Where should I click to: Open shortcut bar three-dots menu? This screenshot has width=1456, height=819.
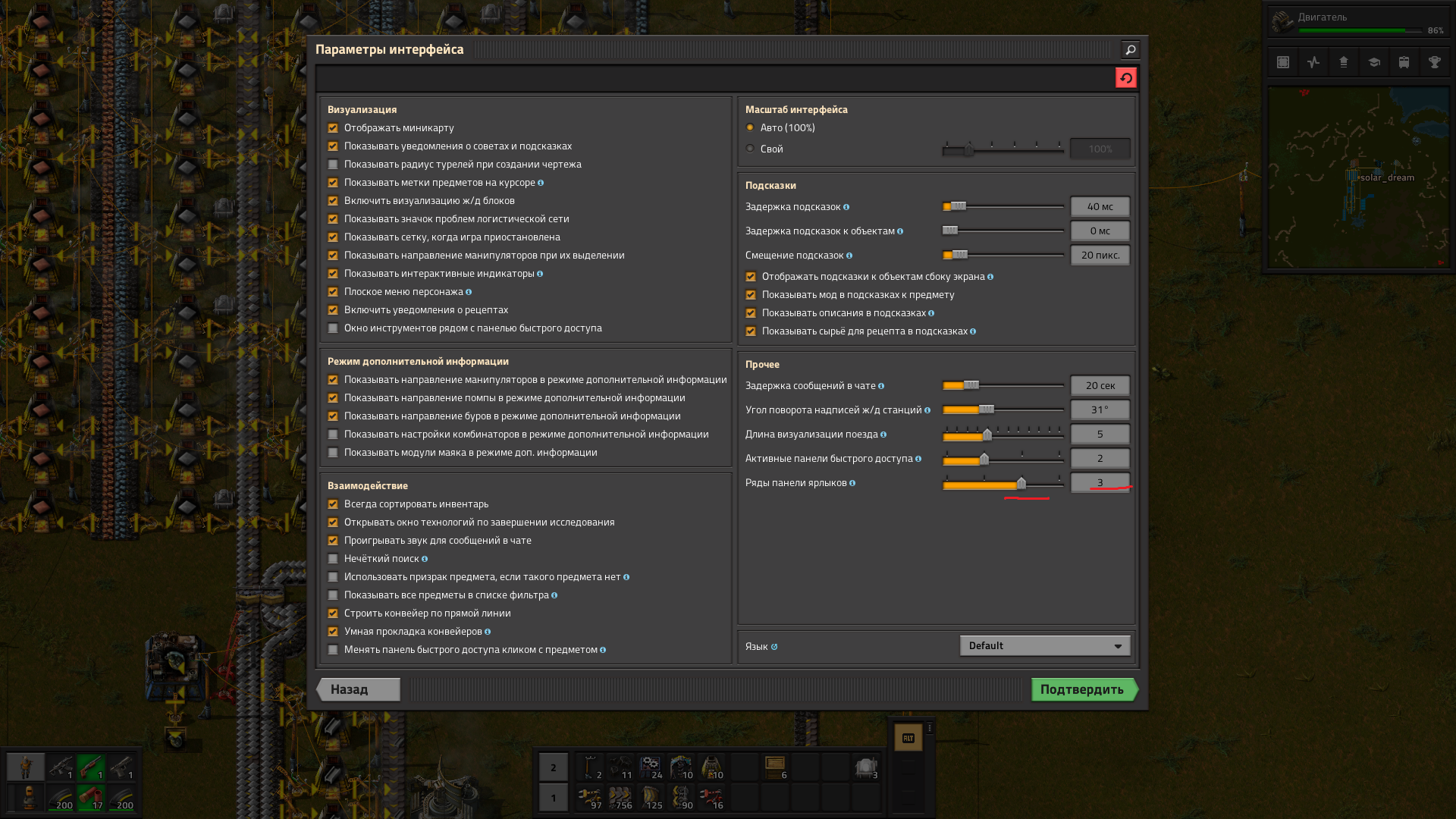(x=930, y=728)
